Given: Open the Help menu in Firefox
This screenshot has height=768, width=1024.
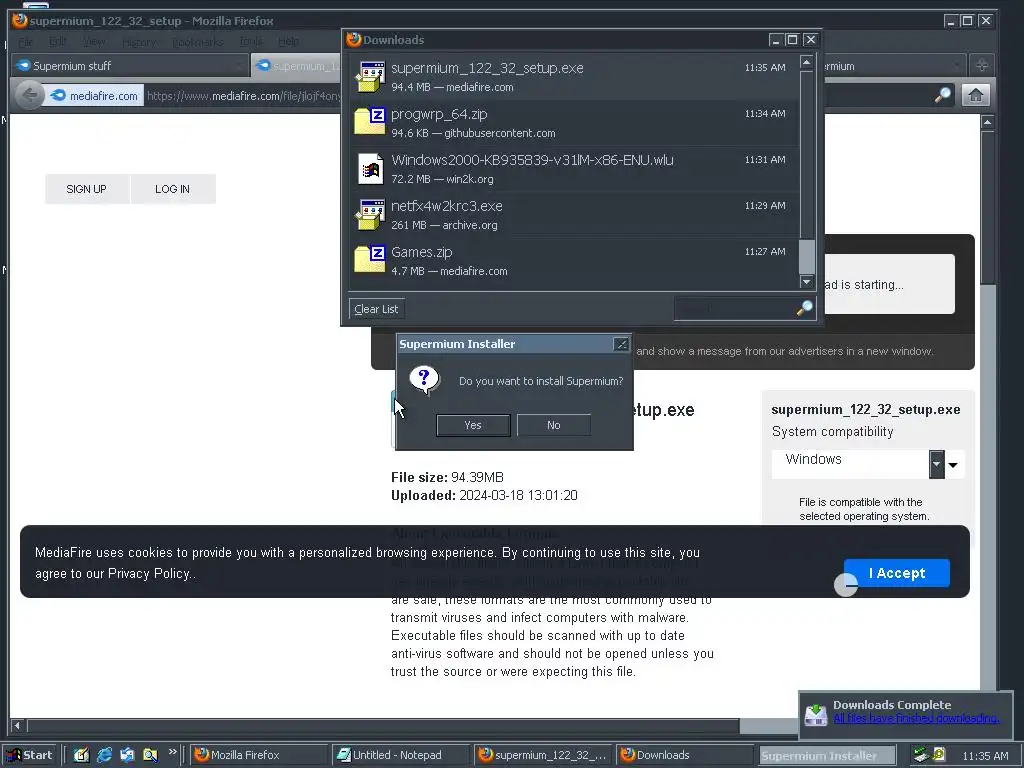Looking at the screenshot, I should tap(289, 42).
